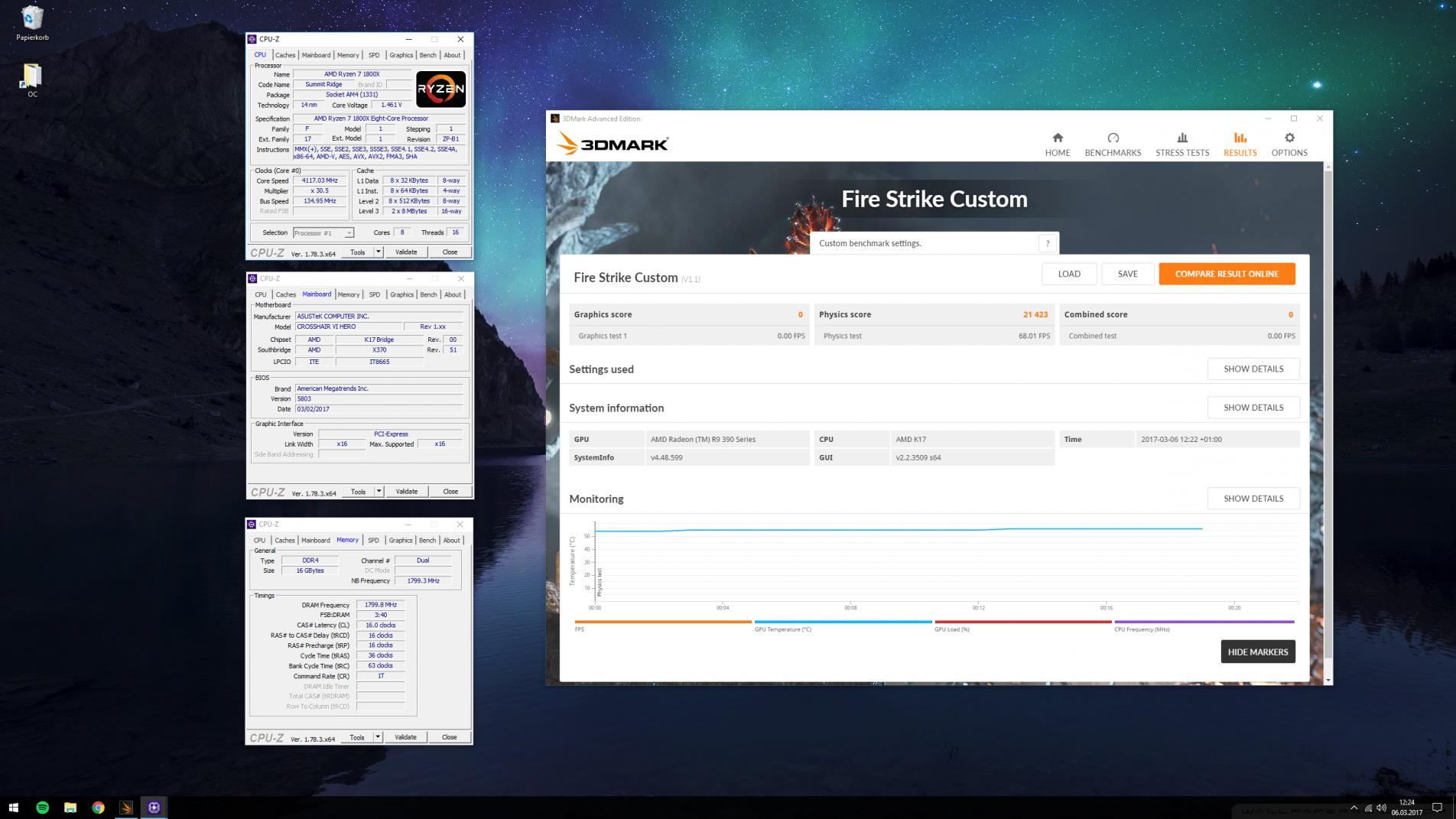Open Graphics tab in the Mainboard CPU-Z window
Viewport: 1456px width, 819px height.
(401, 294)
